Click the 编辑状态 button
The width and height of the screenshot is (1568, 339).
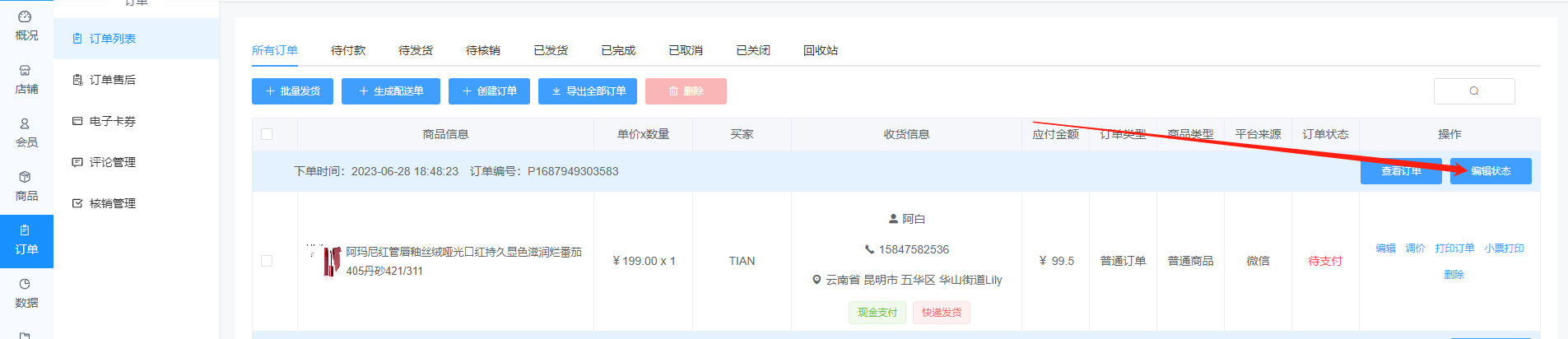[x=1491, y=171]
